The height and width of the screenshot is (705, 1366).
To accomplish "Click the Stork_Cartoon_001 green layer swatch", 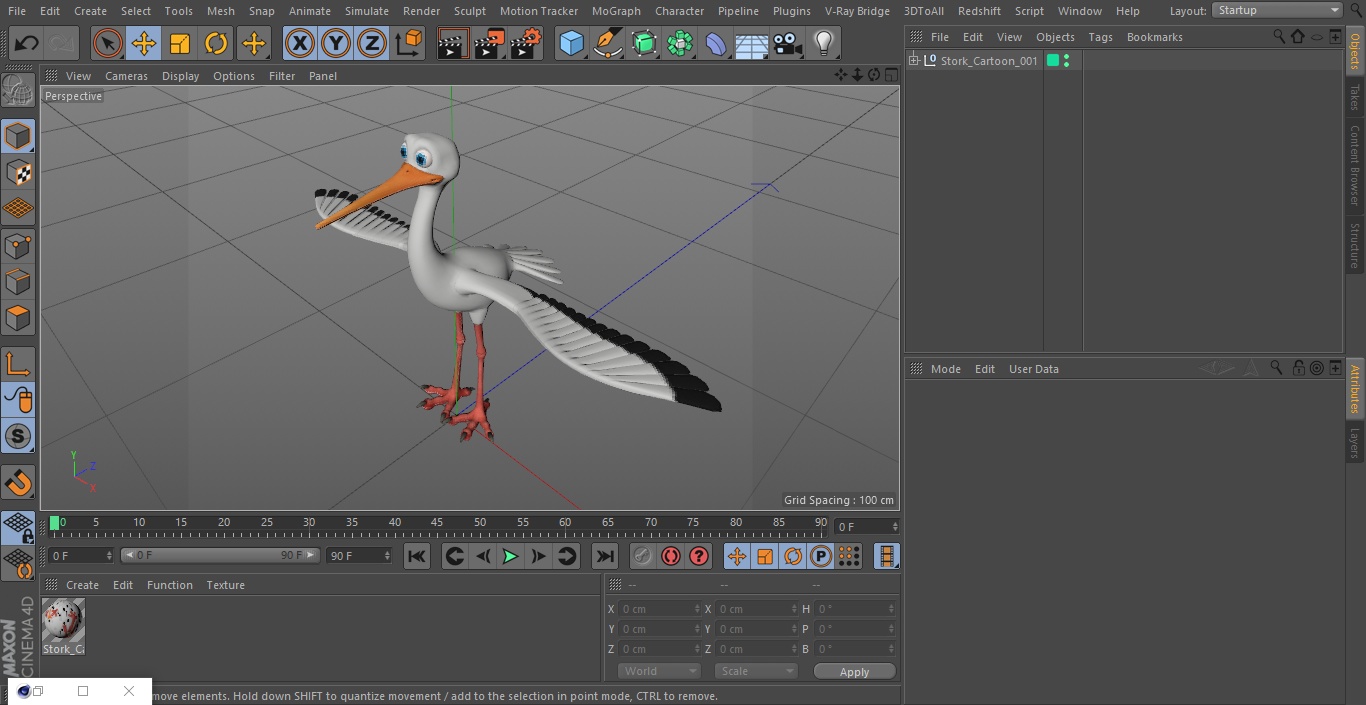I will click(1053, 61).
